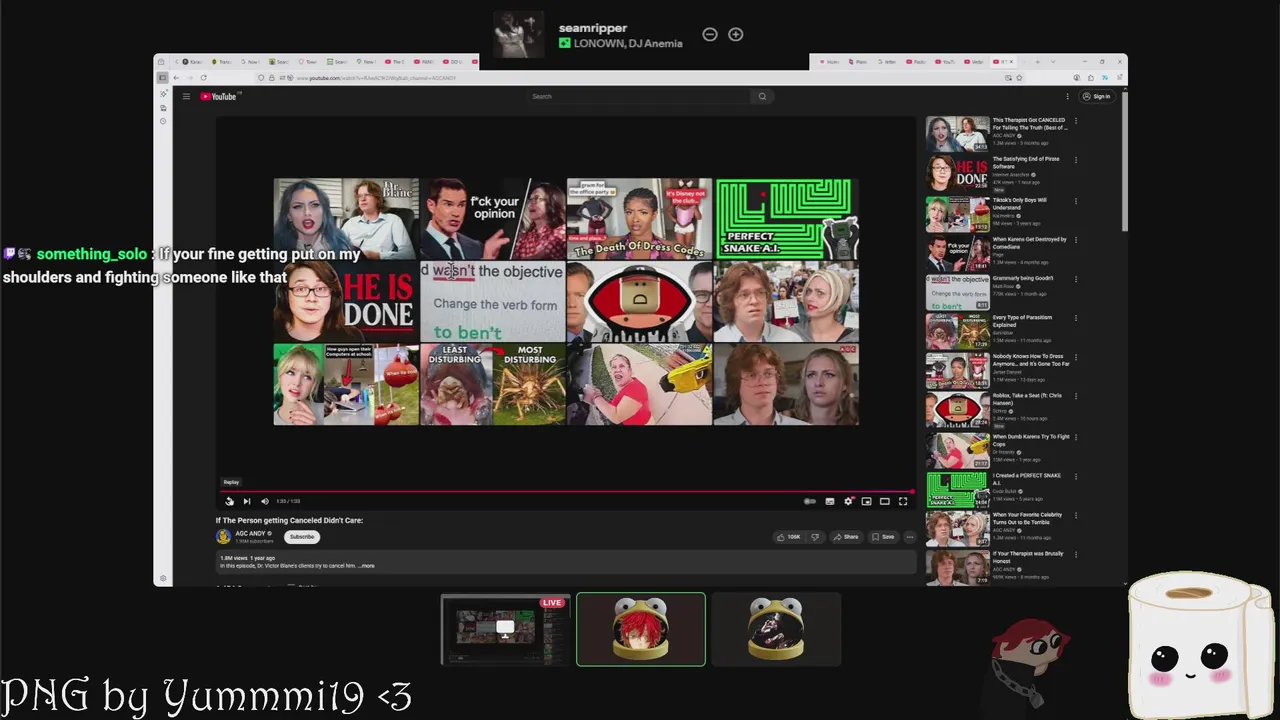This screenshot has height=720, width=1280.
Task: Open the AGC ANDY channel avatar
Action: pos(223,537)
